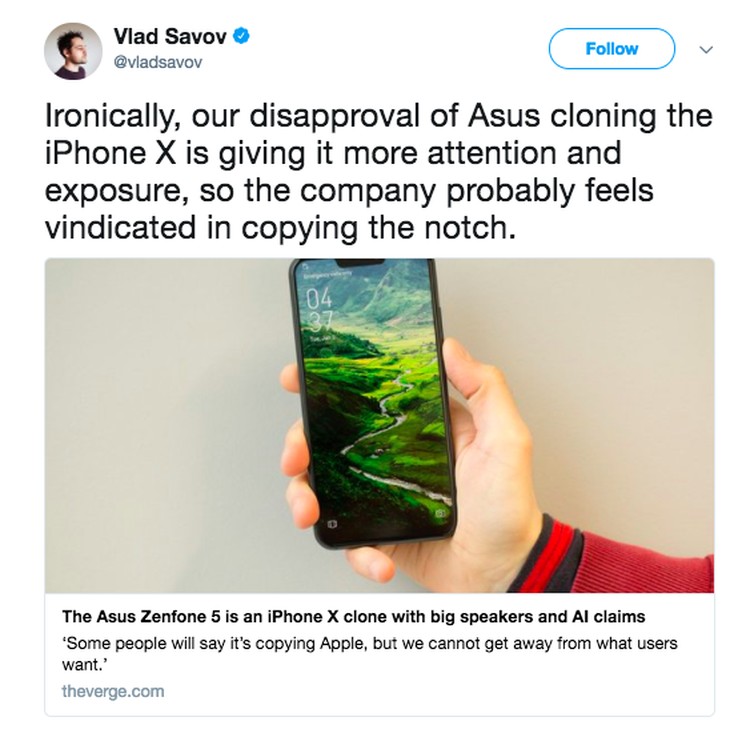Viewport: 750px width, 733px height.
Task: Open Vlad Savov's profile avatar
Action: pyautogui.click(x=73, y=51)
